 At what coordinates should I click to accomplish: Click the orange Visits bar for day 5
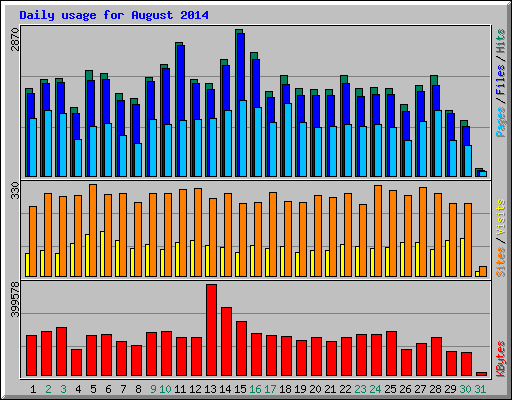(x=93, y=230)
